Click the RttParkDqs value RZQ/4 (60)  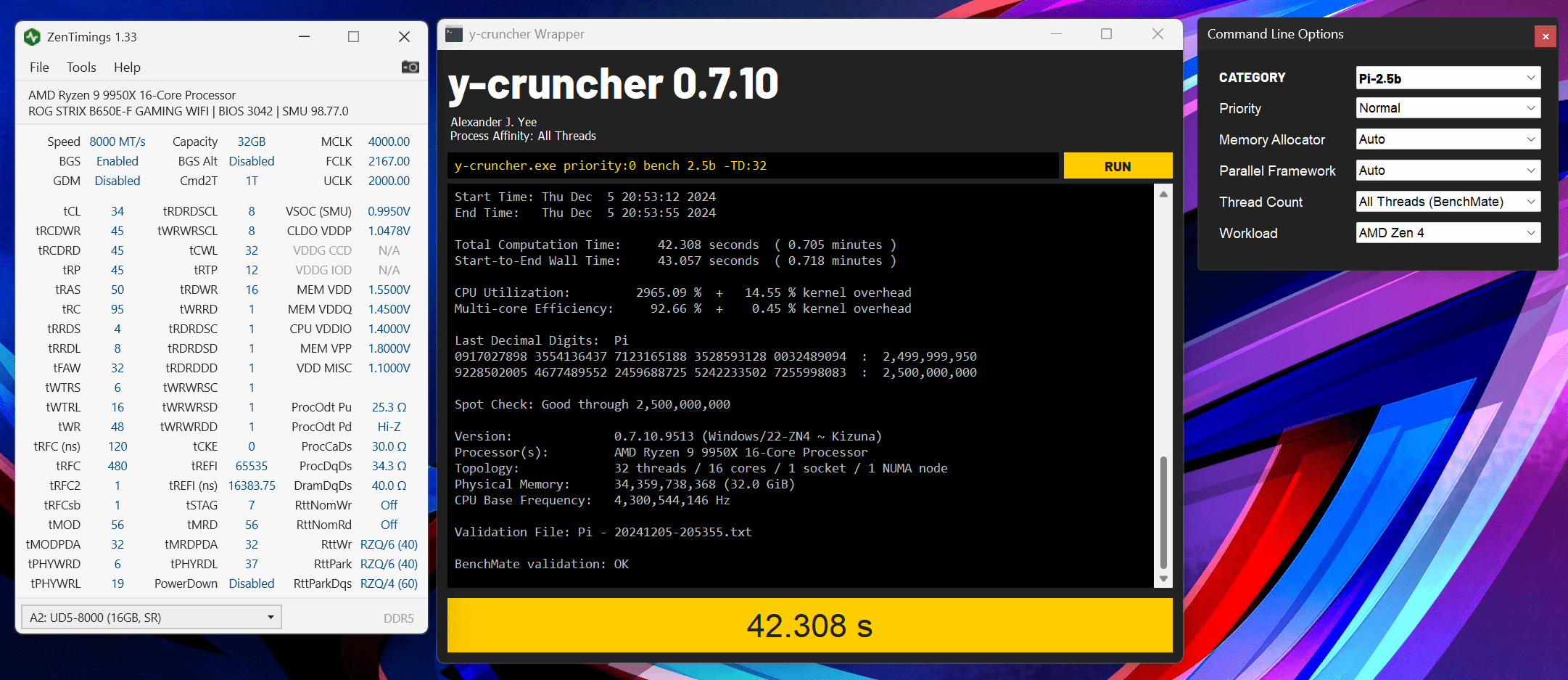point(389,583)
